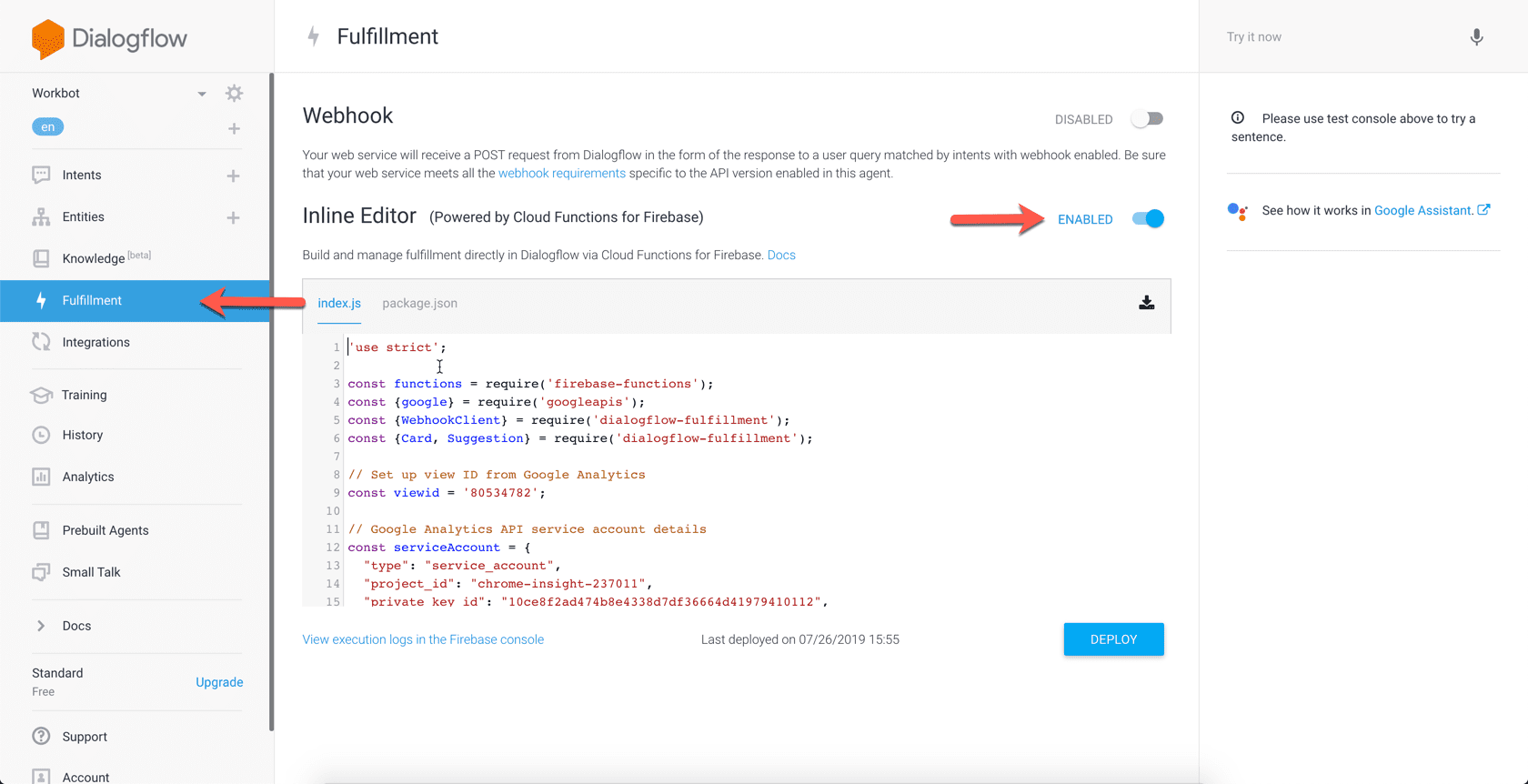
Task: Click the viewid value '80534782' in code
Action: tap(501, 493)
